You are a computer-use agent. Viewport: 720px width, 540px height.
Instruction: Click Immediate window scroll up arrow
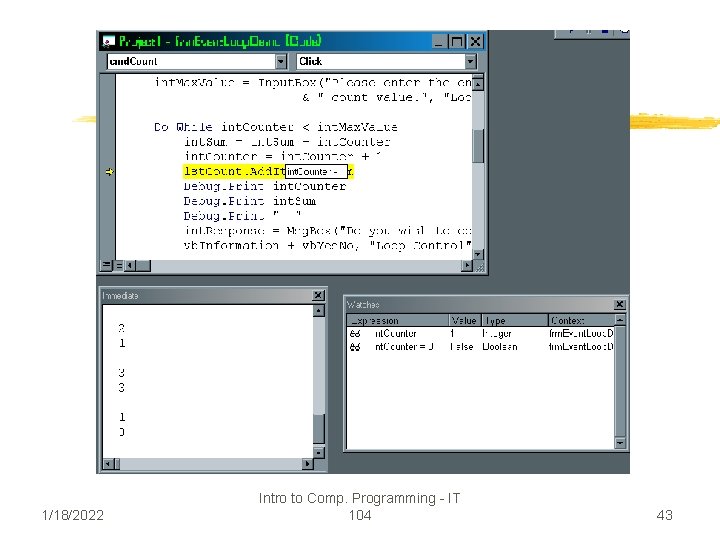point(319,311)
